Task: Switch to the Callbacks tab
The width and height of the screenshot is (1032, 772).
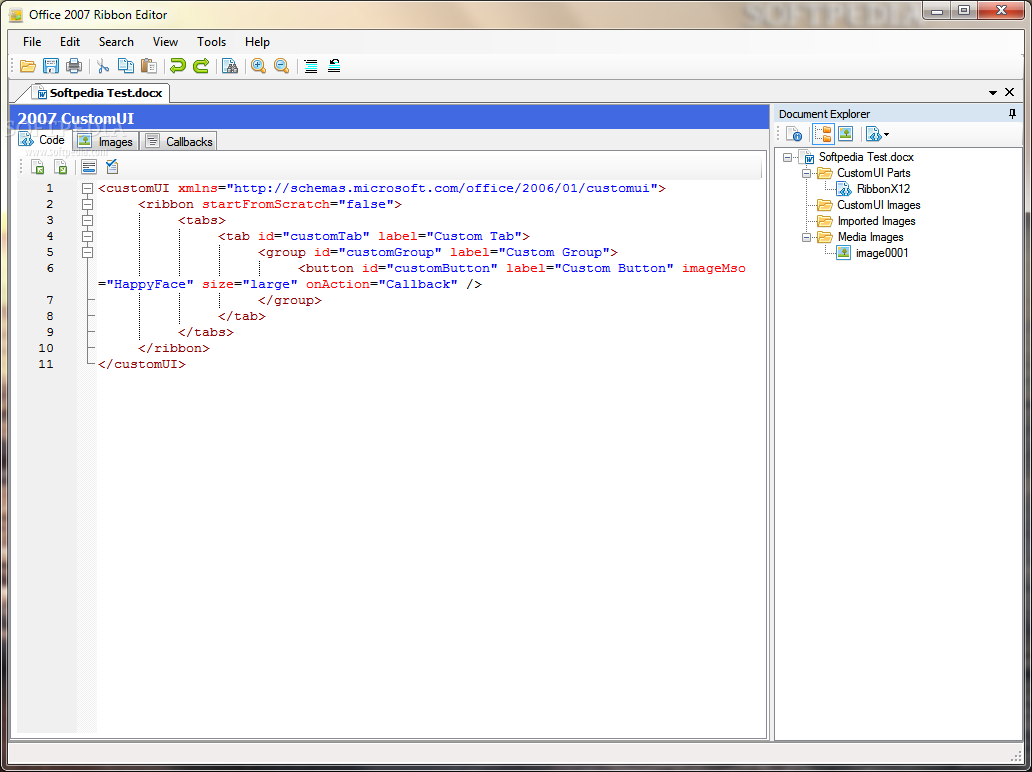Action: [x=180, y=142]
